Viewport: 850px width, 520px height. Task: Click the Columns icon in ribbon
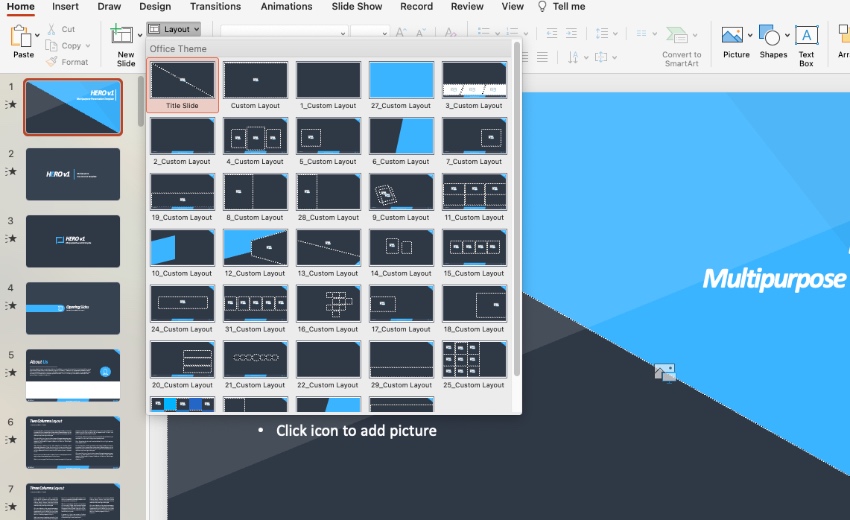(x=641, y=33)
